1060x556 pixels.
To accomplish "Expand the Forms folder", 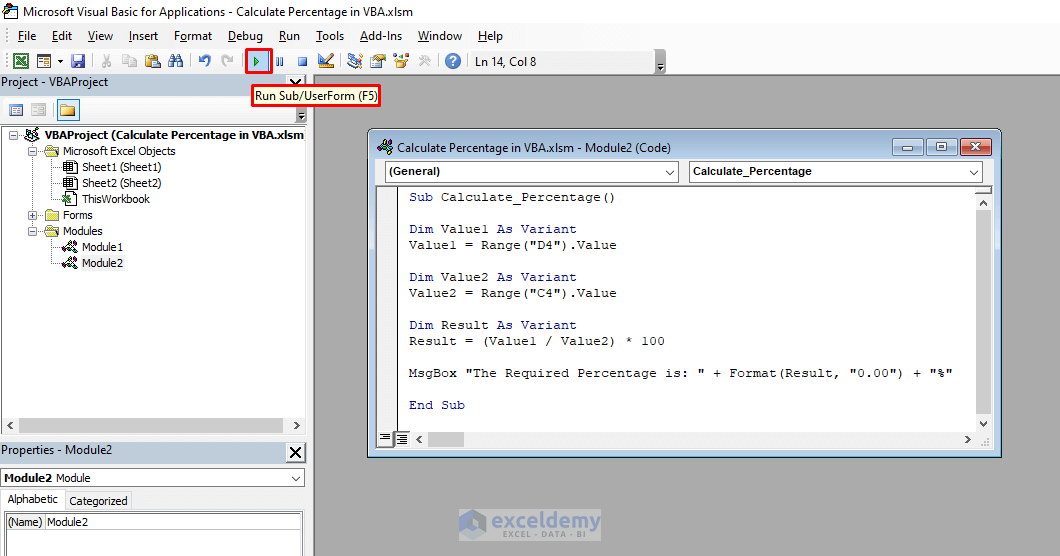I will pos(32,215).
